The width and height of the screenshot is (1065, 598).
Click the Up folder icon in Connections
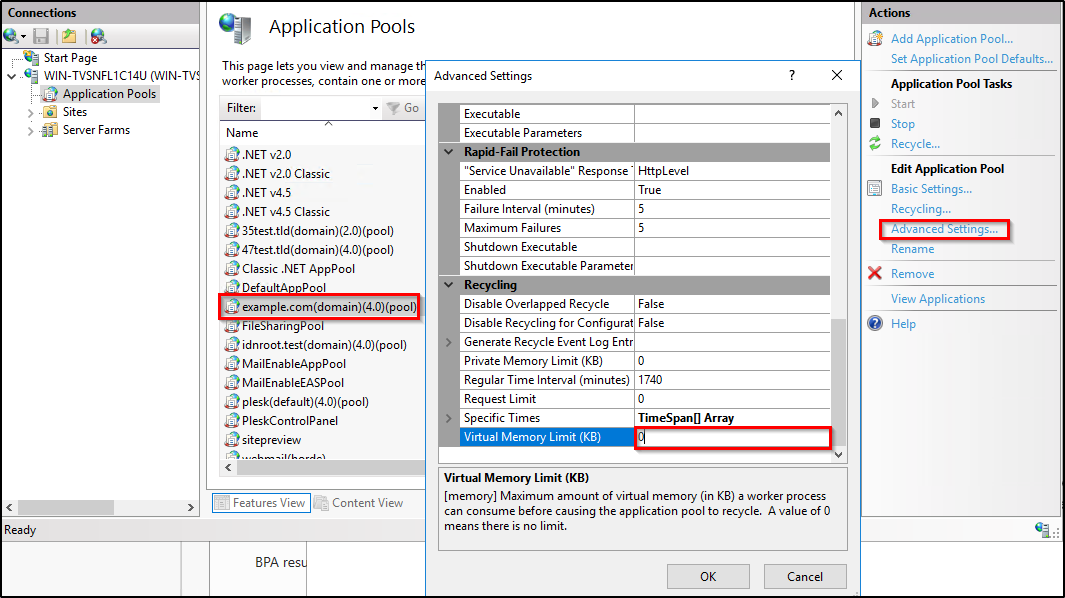(68, 36)
